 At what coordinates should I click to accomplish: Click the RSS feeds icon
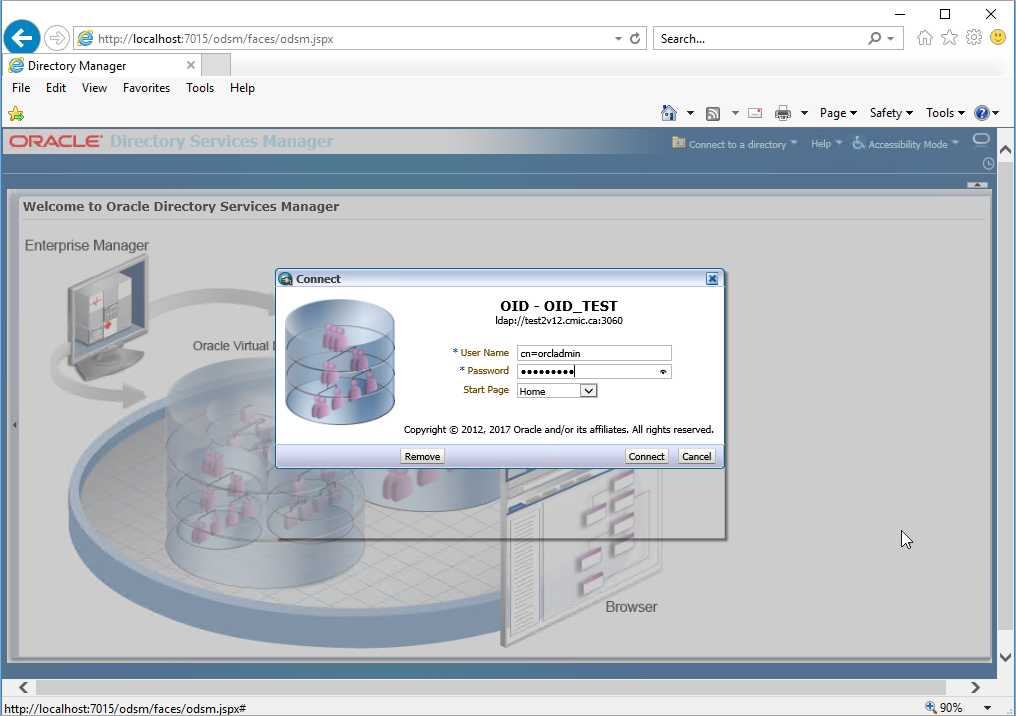click(713, 113)
